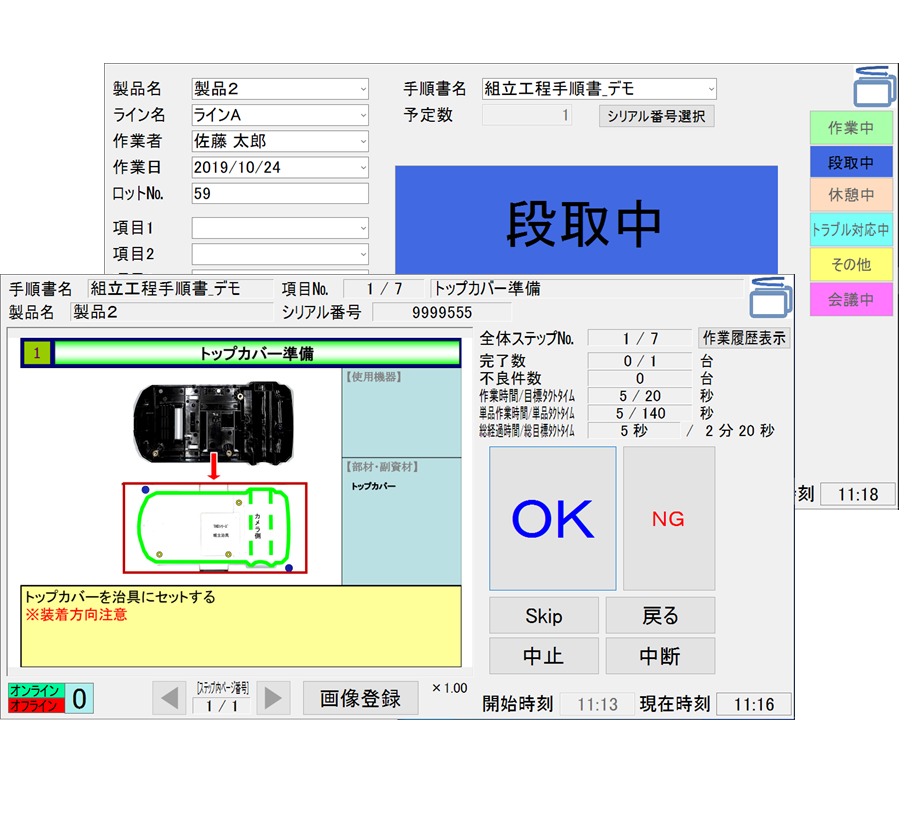Go to previous step page arrow

point(169,697)
